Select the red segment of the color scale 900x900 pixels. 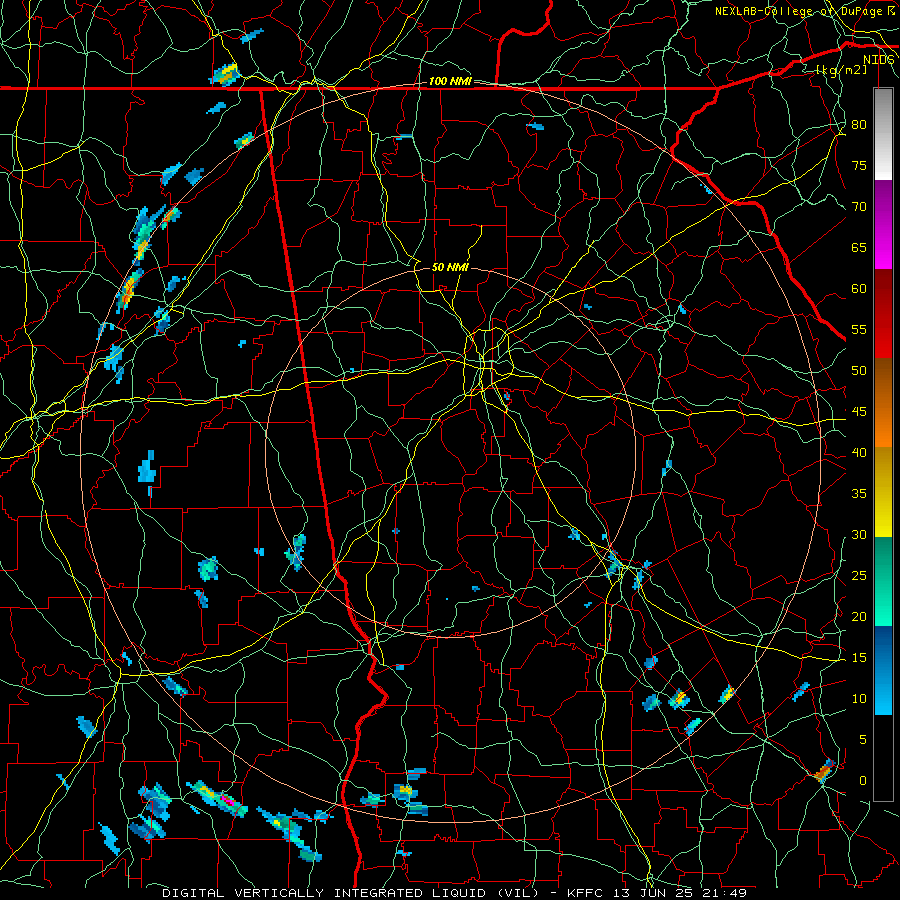coord(883,314)
